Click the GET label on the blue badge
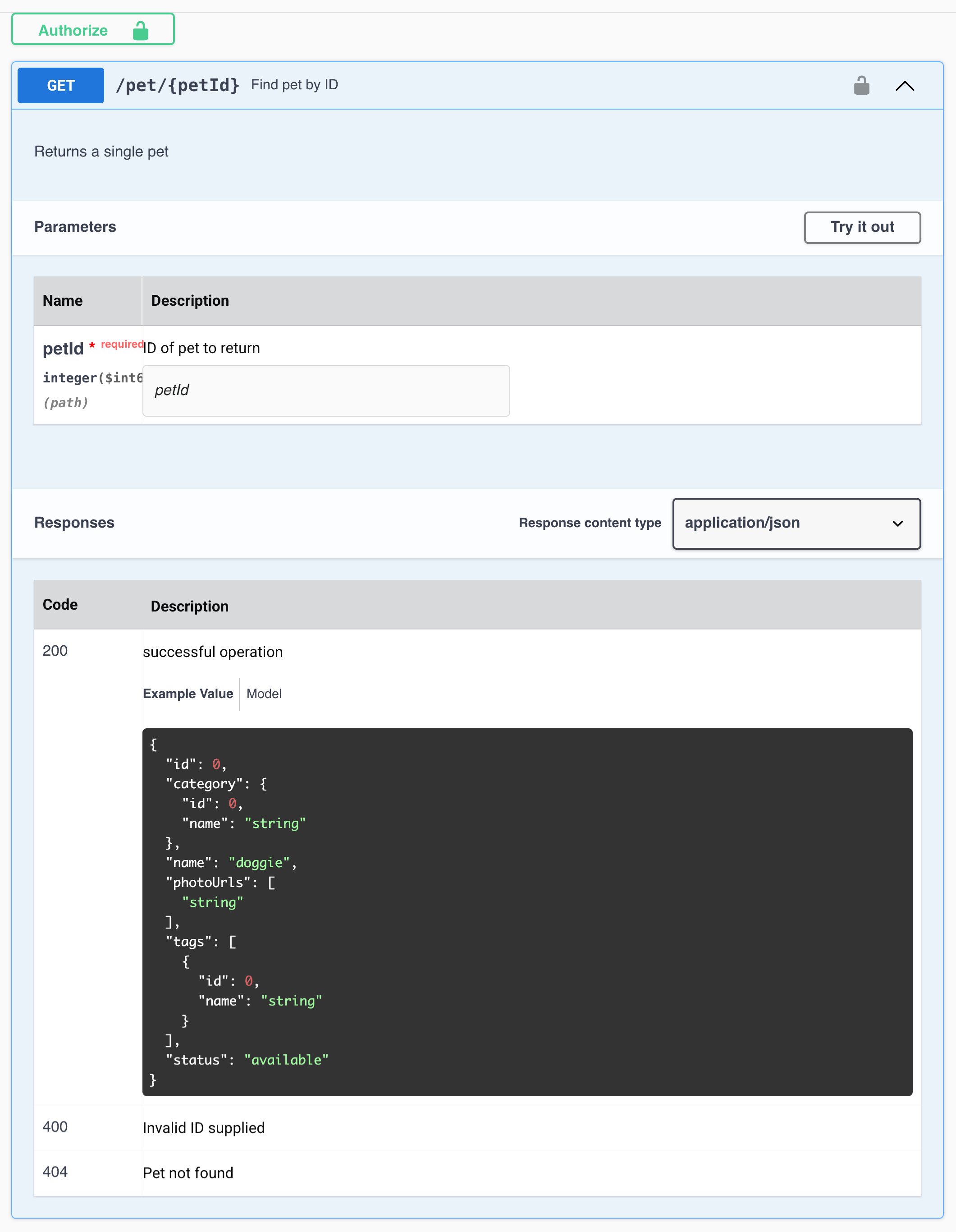 pyautogui.click(x=60, y=85)
